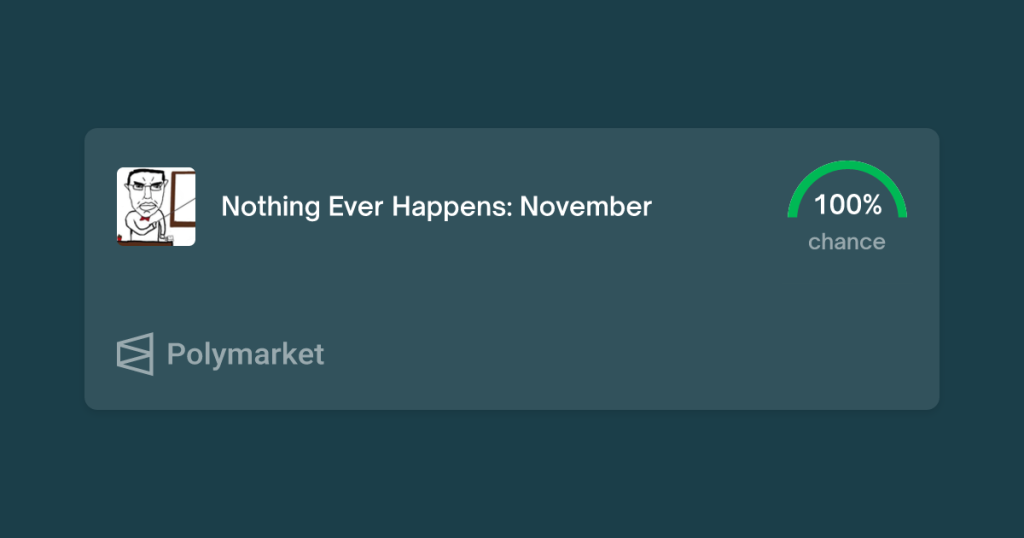Select the "Nothing Ever Happens: November" title
The image size is (1024, 538).
click(436, 207)
